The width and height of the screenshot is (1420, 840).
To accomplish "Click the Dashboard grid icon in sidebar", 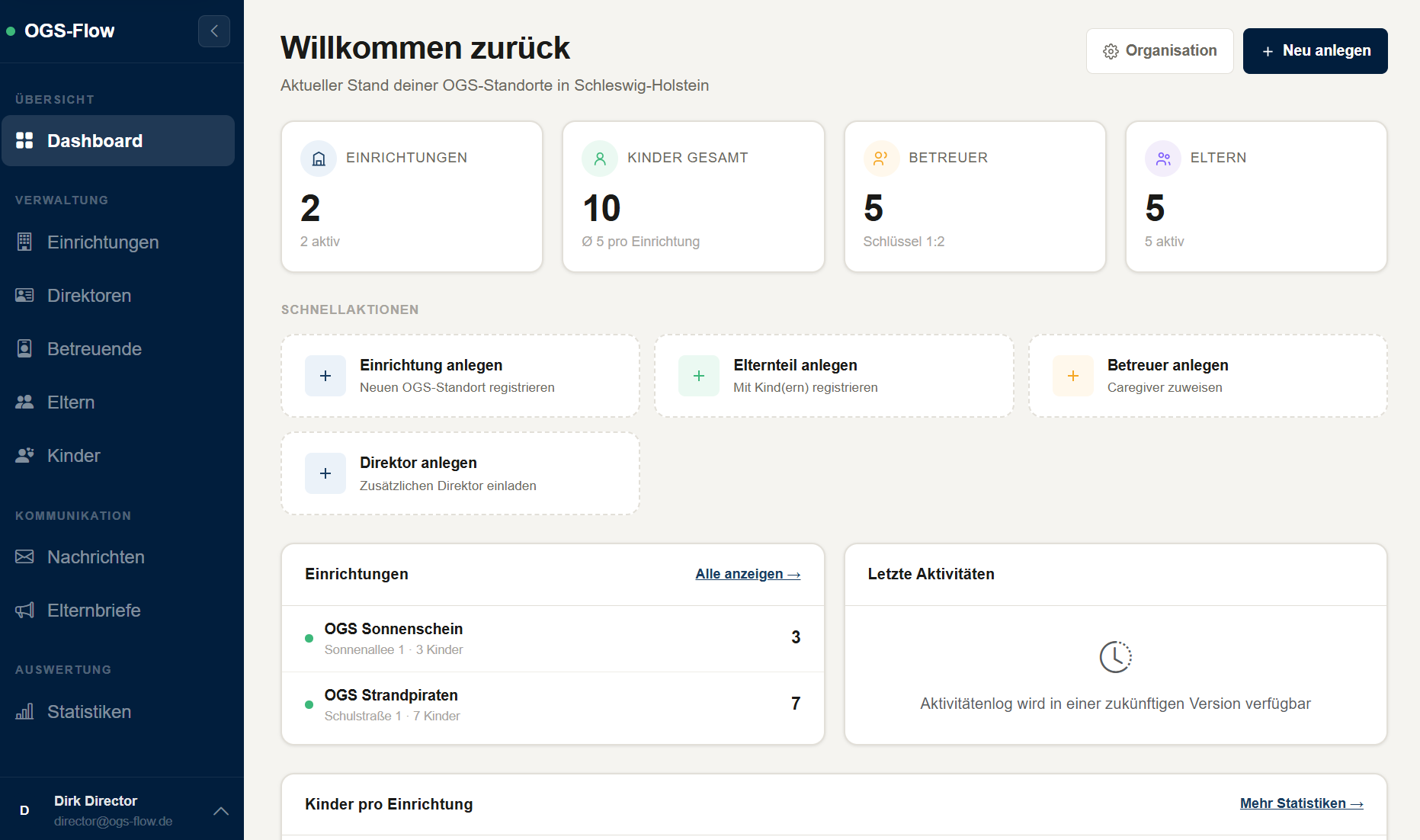I will coord(24,140).
